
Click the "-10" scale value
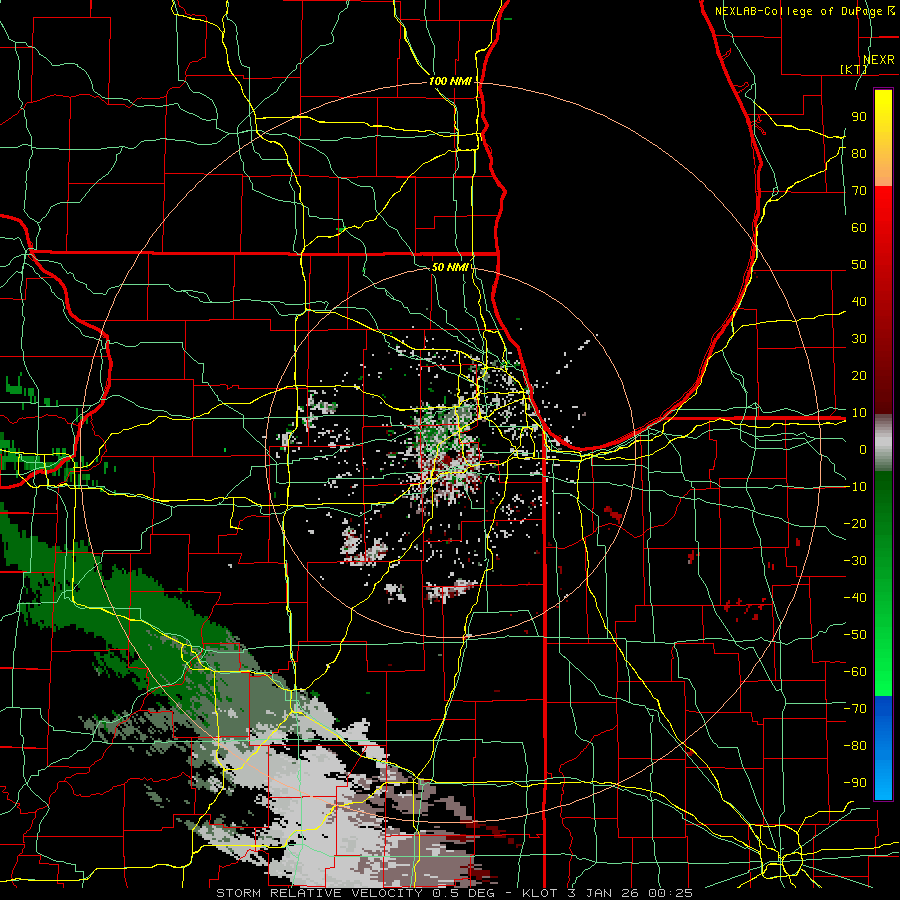(x=855, y=487)
